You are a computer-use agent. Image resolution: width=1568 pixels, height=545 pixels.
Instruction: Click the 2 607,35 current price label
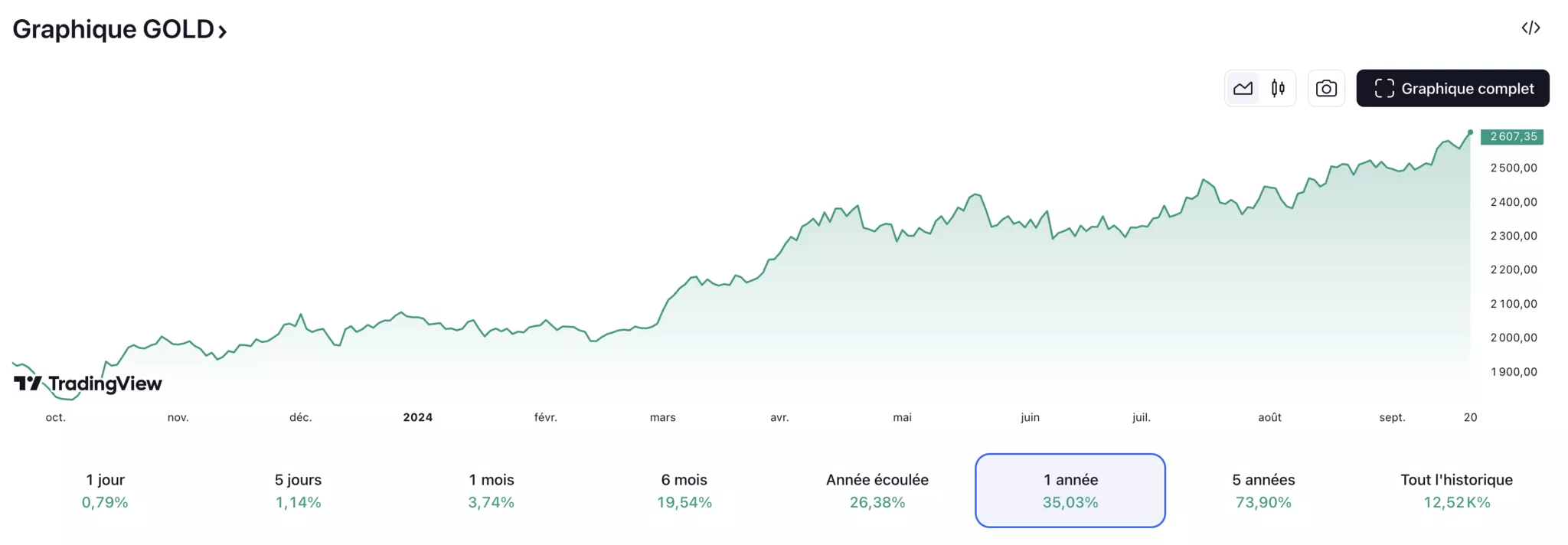(1512, 137)
